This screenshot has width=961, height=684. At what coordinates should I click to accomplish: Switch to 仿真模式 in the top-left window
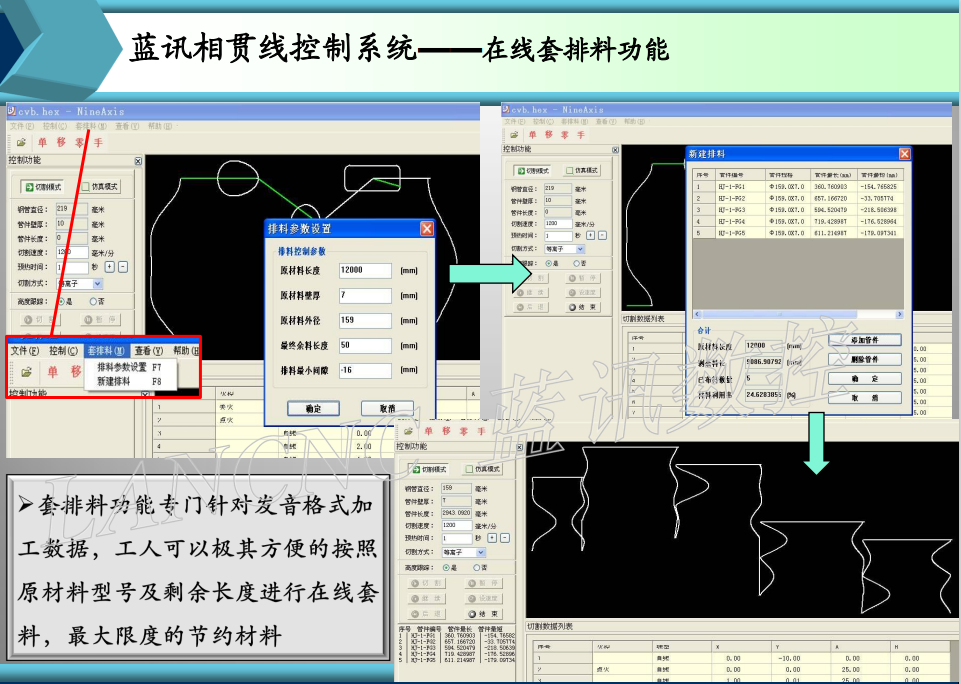coord(100,186)
